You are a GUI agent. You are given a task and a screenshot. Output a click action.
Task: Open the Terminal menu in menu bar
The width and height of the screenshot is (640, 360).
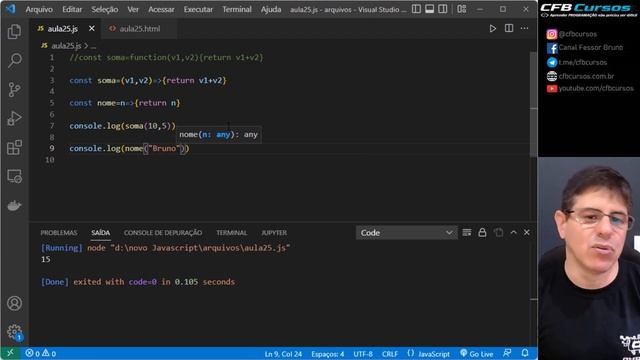coord(237,9)
